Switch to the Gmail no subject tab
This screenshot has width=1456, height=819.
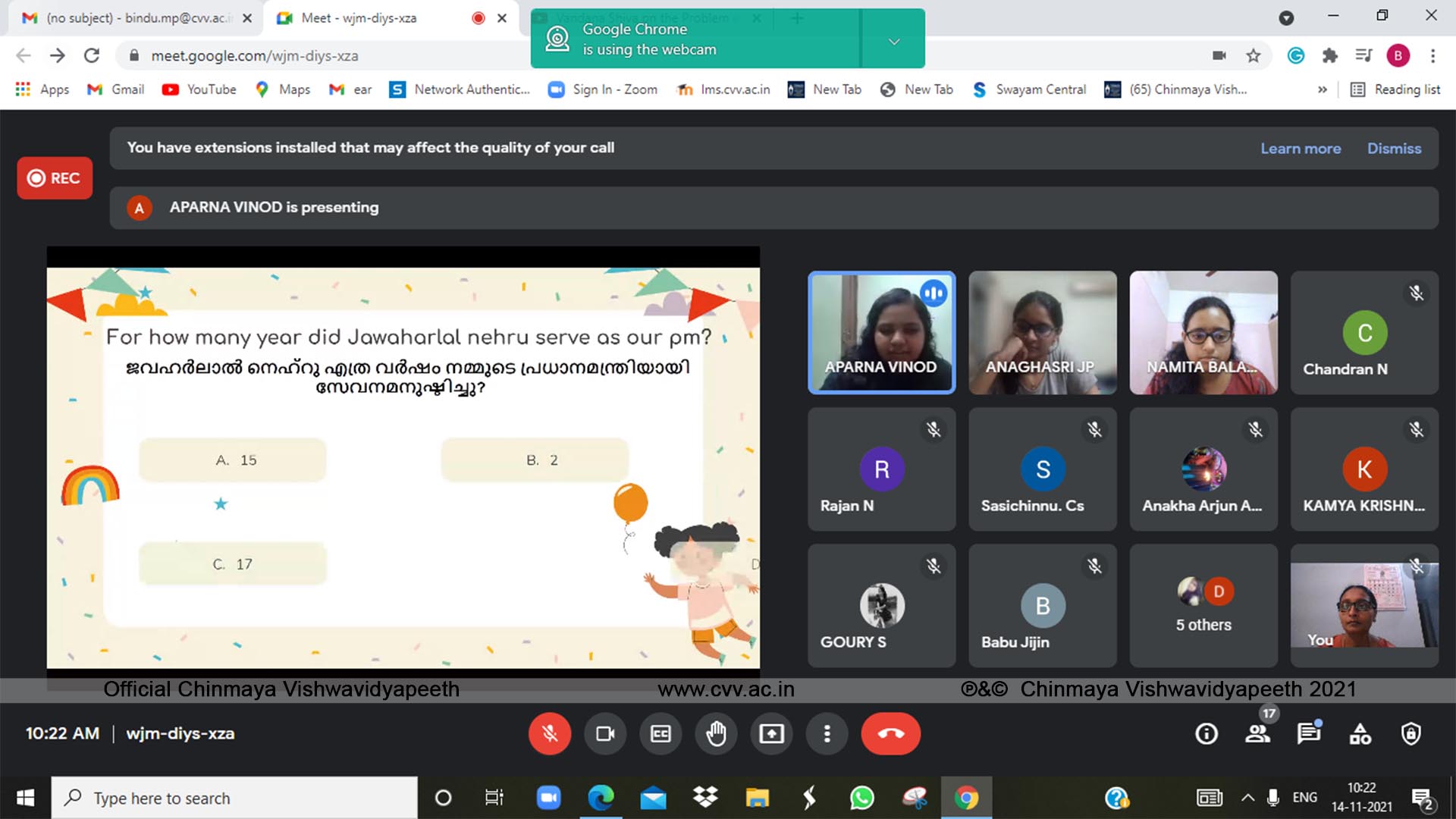pyautogui.click(x=136, y=17)
